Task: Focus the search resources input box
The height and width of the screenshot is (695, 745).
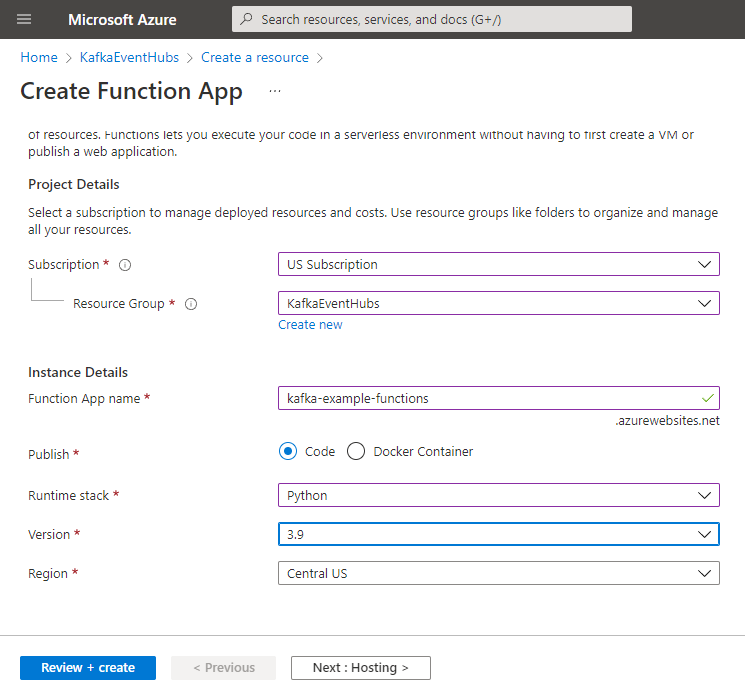Action: click(431, 19)
